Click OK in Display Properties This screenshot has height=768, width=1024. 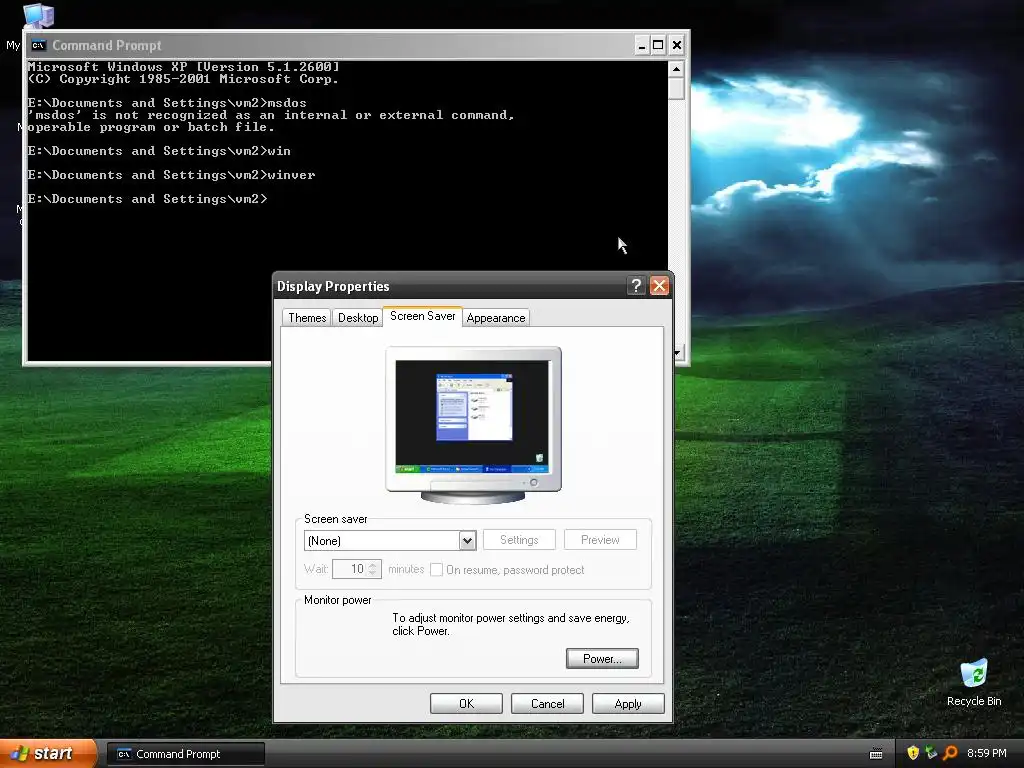[x=466, y=703]
